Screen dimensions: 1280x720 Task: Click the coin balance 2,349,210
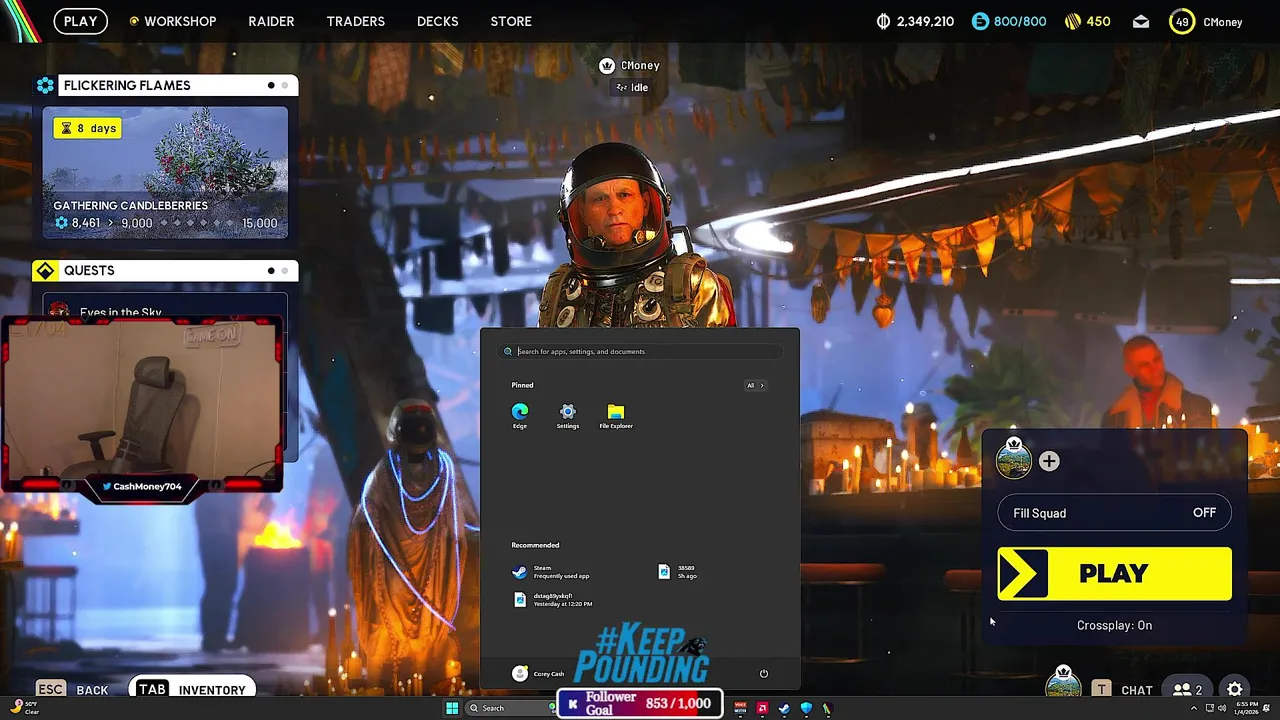(x=915, y=21)
